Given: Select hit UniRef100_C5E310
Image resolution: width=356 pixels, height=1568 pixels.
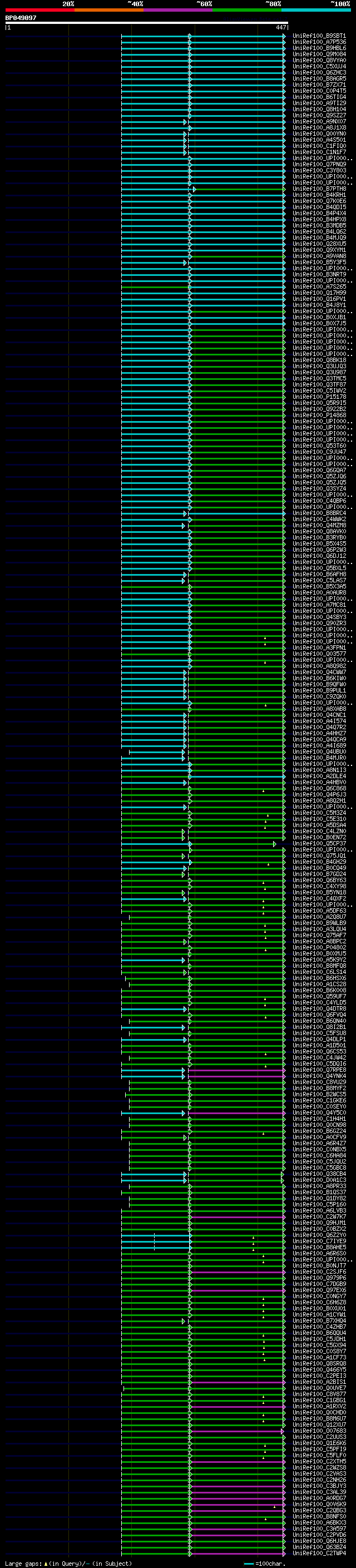Looking at the screenshot, I should point(319,819).
